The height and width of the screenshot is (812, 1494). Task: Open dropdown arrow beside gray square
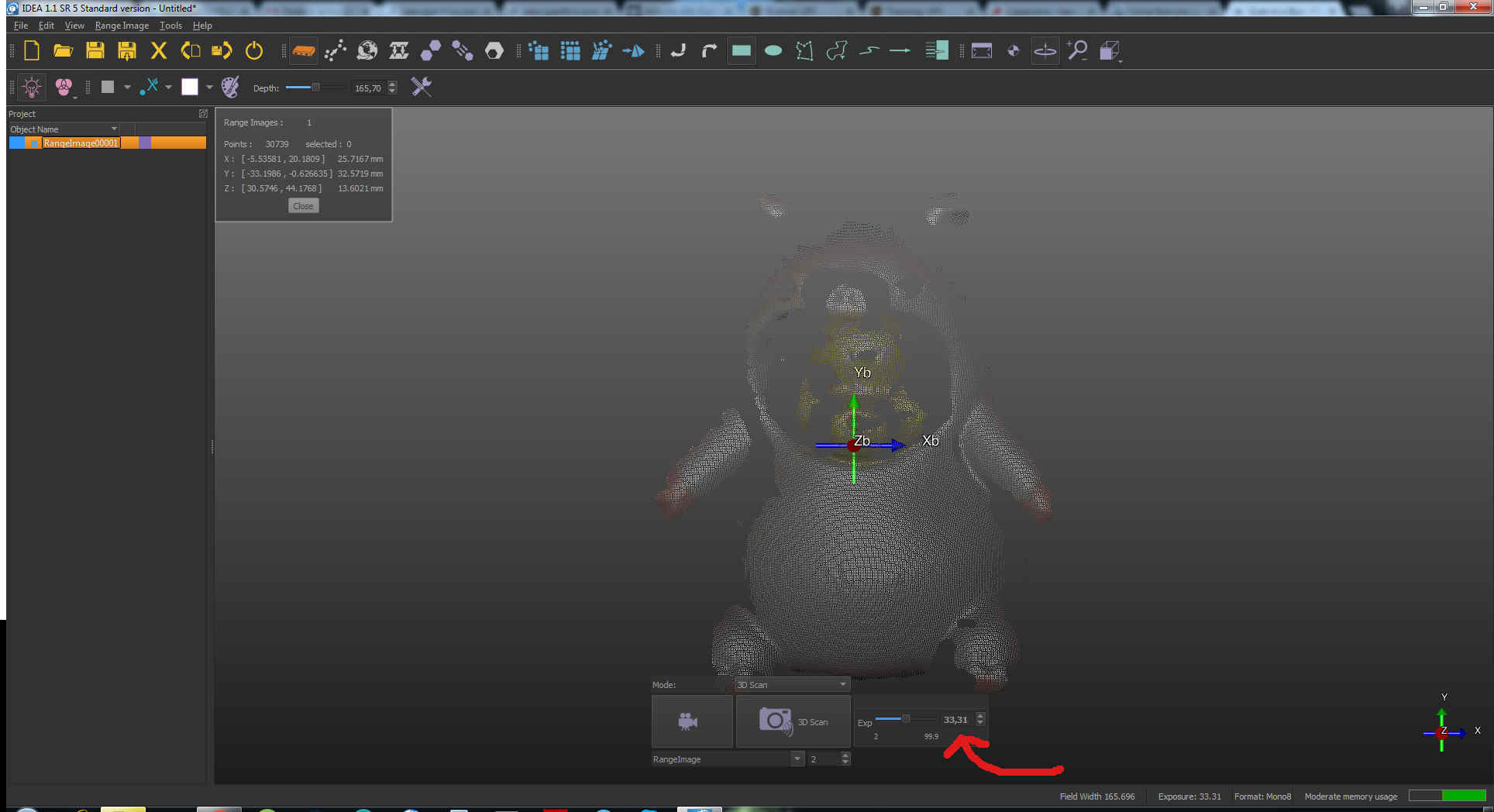tap(127, 87)
